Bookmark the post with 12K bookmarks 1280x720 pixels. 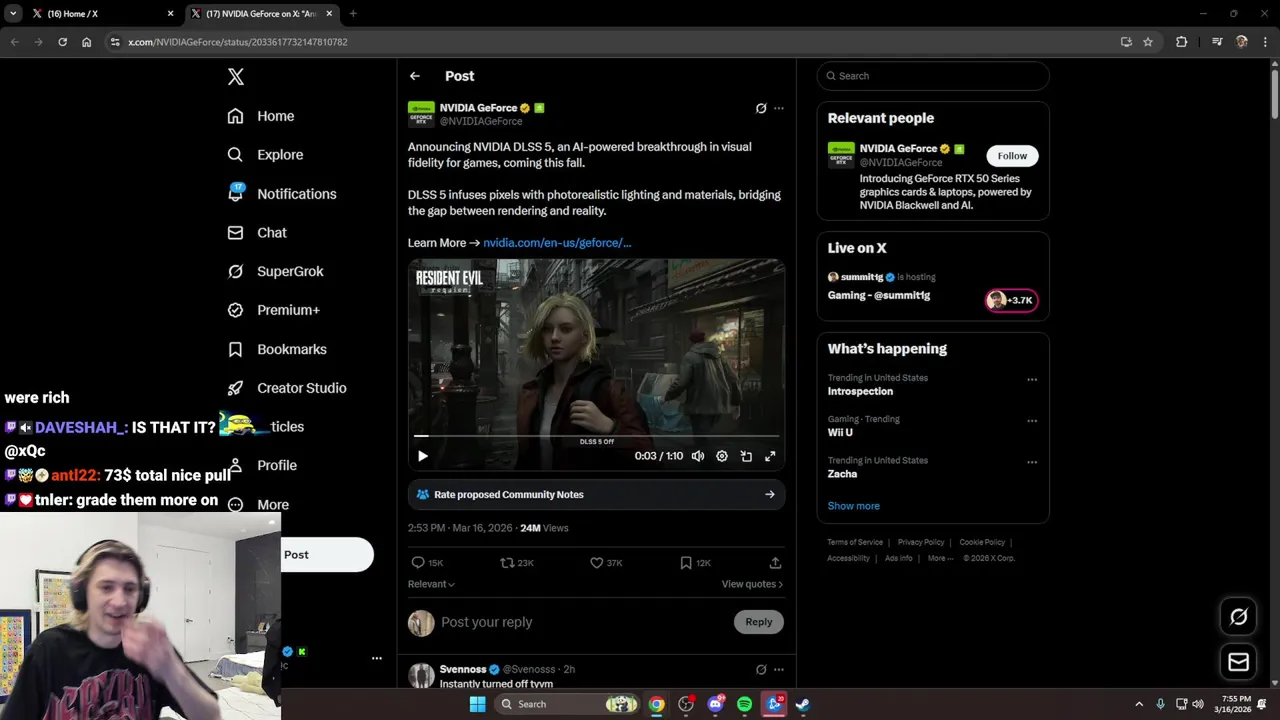coord(695,563)
